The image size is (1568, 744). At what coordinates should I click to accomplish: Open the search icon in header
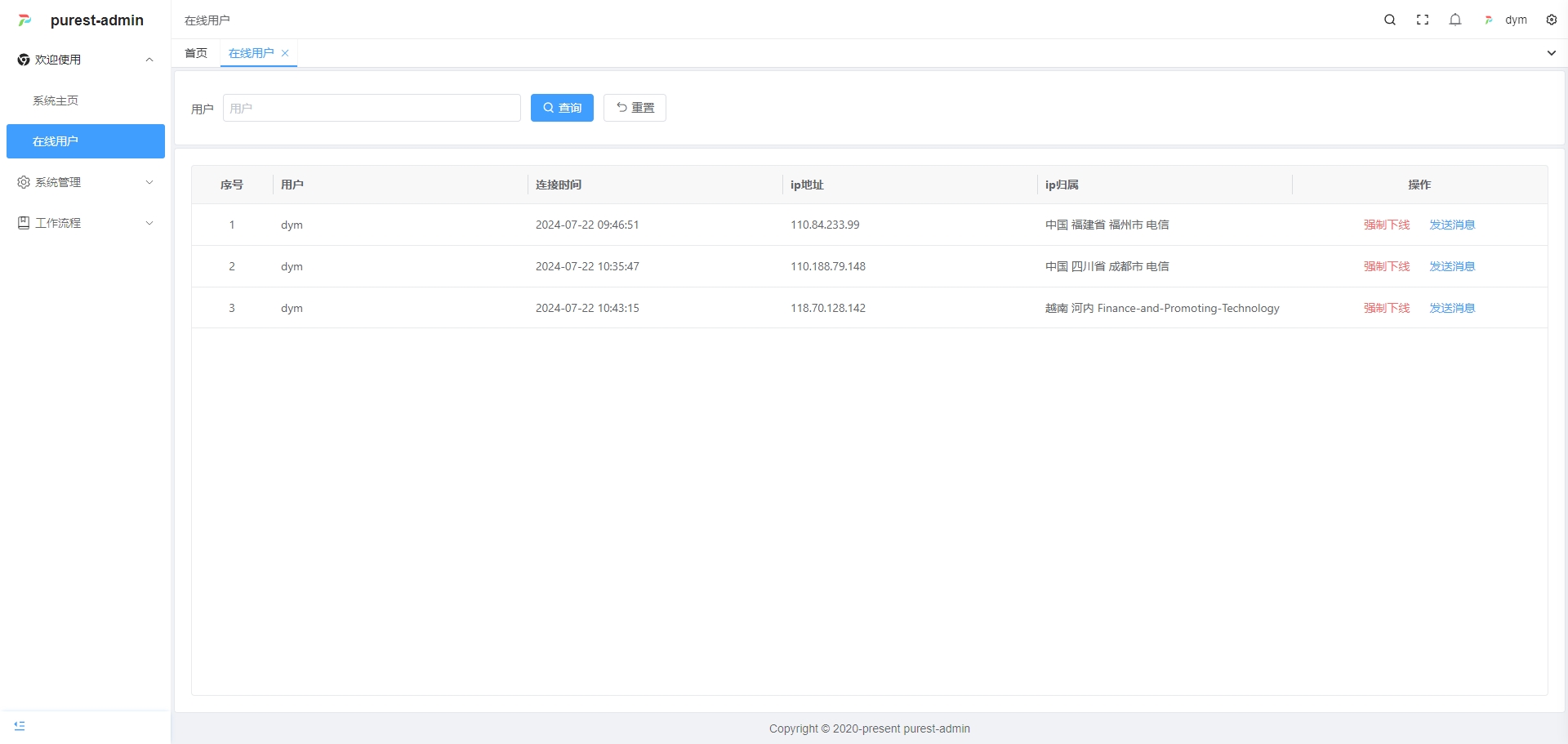1390,20
